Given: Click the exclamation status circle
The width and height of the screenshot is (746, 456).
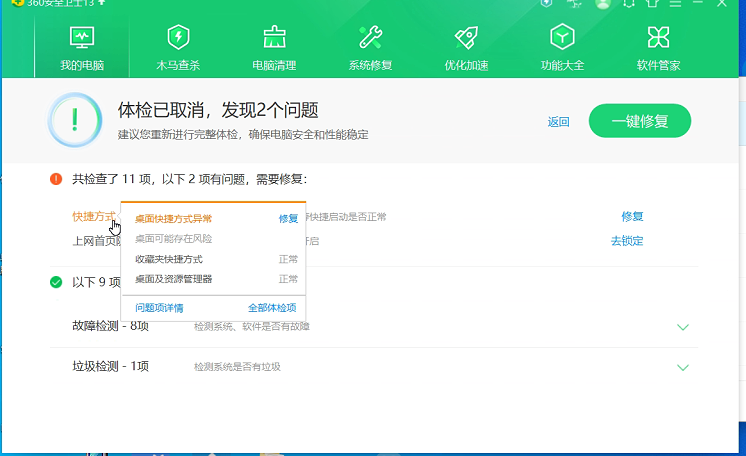Looking at the screenshot, I should pos(75,120).
